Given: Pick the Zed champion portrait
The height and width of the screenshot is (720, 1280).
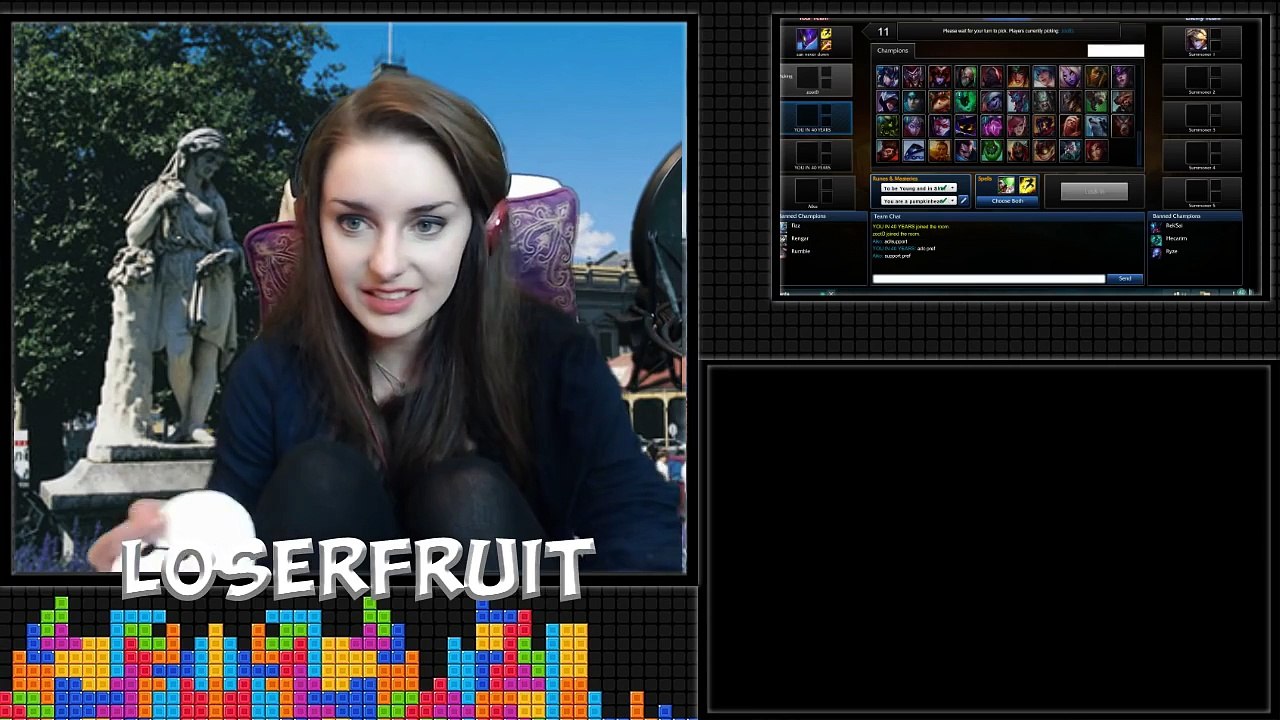Looking at the screenshot, I should 1018,151.
